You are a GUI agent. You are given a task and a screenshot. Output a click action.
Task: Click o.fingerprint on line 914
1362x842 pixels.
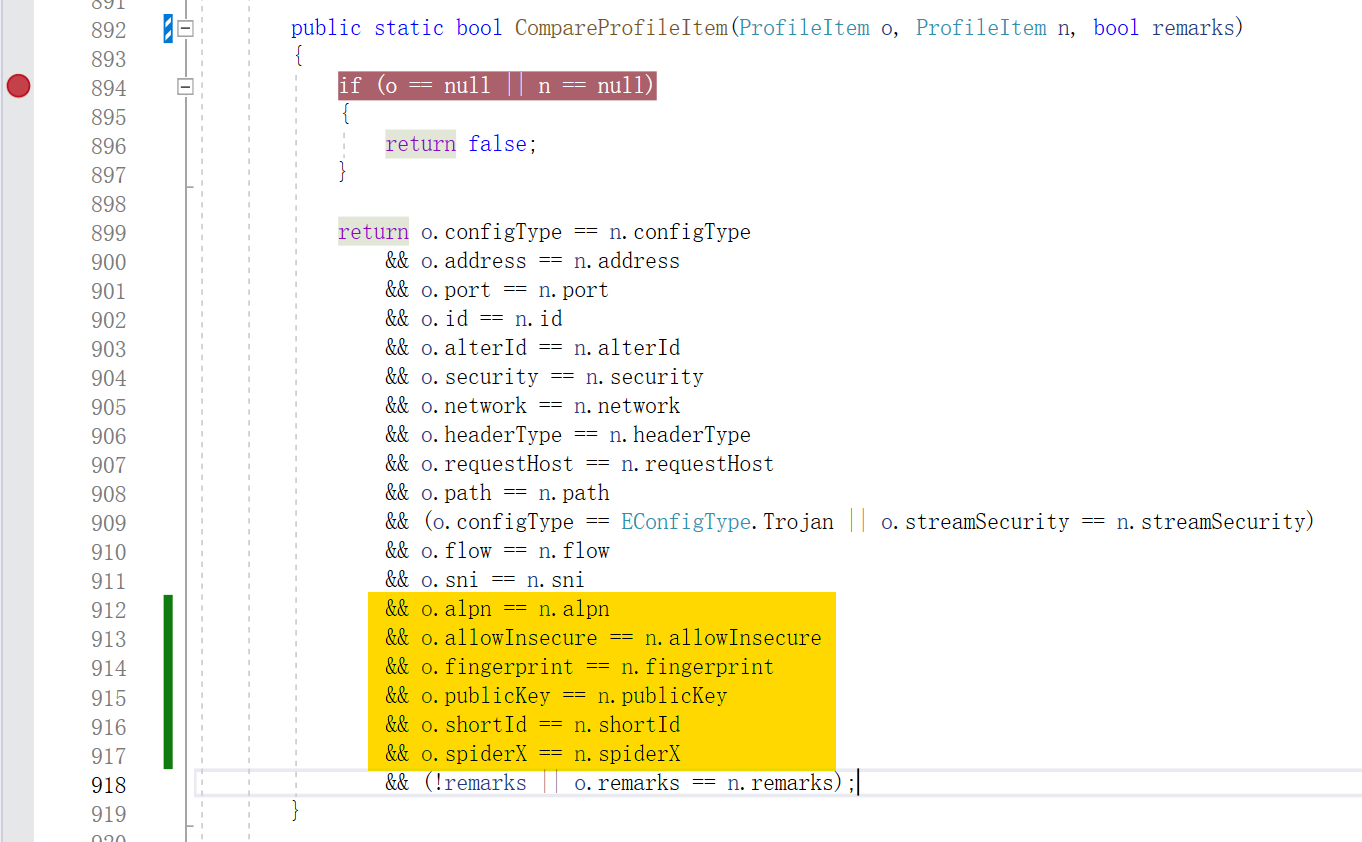pyautogui.click(x=496, y=667)
